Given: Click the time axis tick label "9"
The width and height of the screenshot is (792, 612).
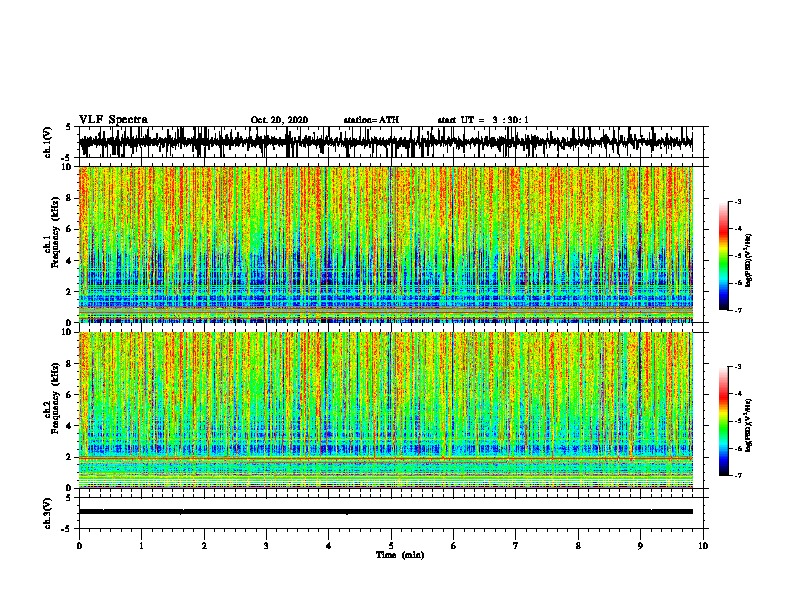Looking at the screenshot, I should click(x=640, y=545).
